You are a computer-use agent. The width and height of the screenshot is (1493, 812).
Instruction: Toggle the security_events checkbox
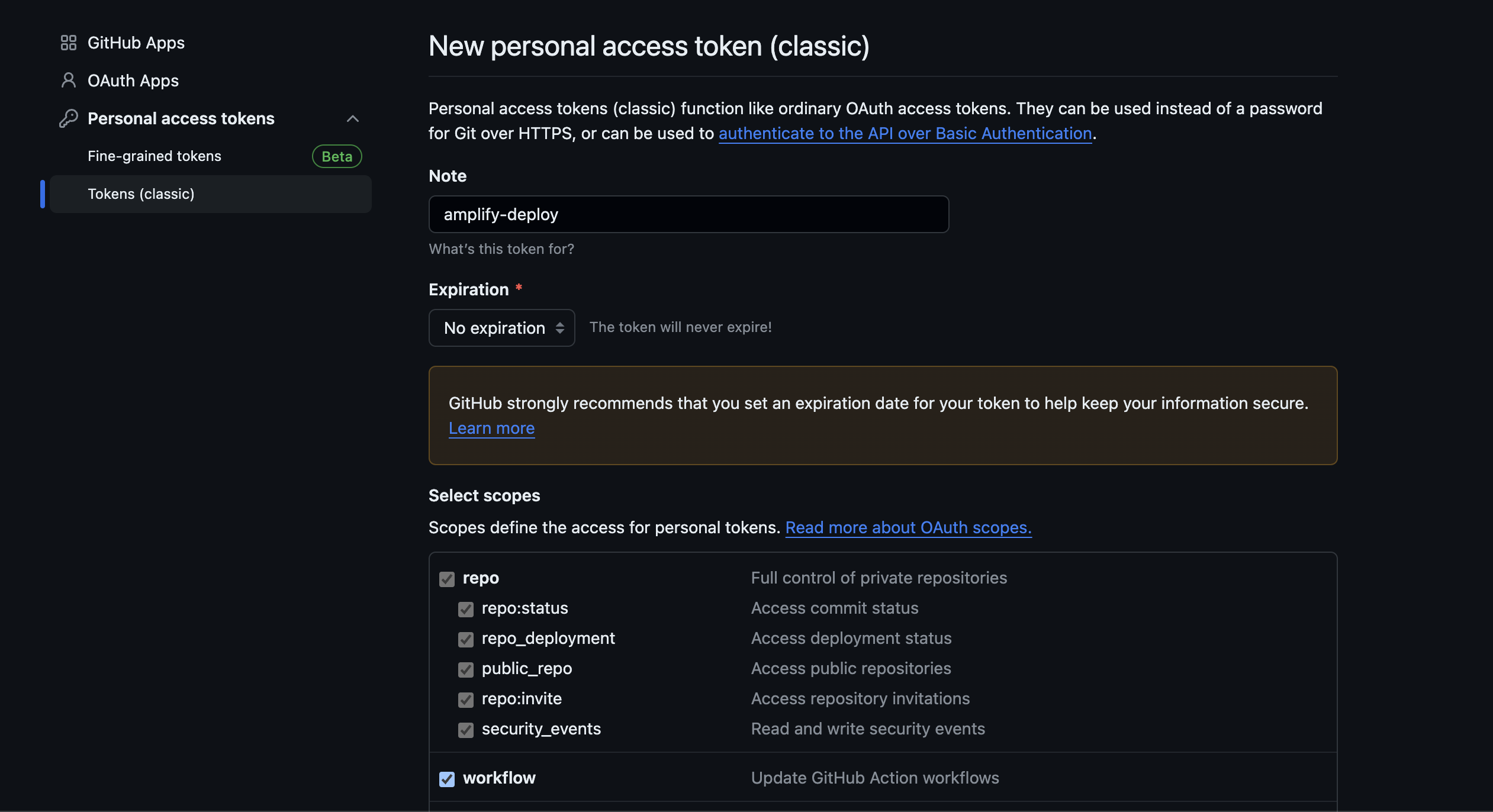coord(466,730)
